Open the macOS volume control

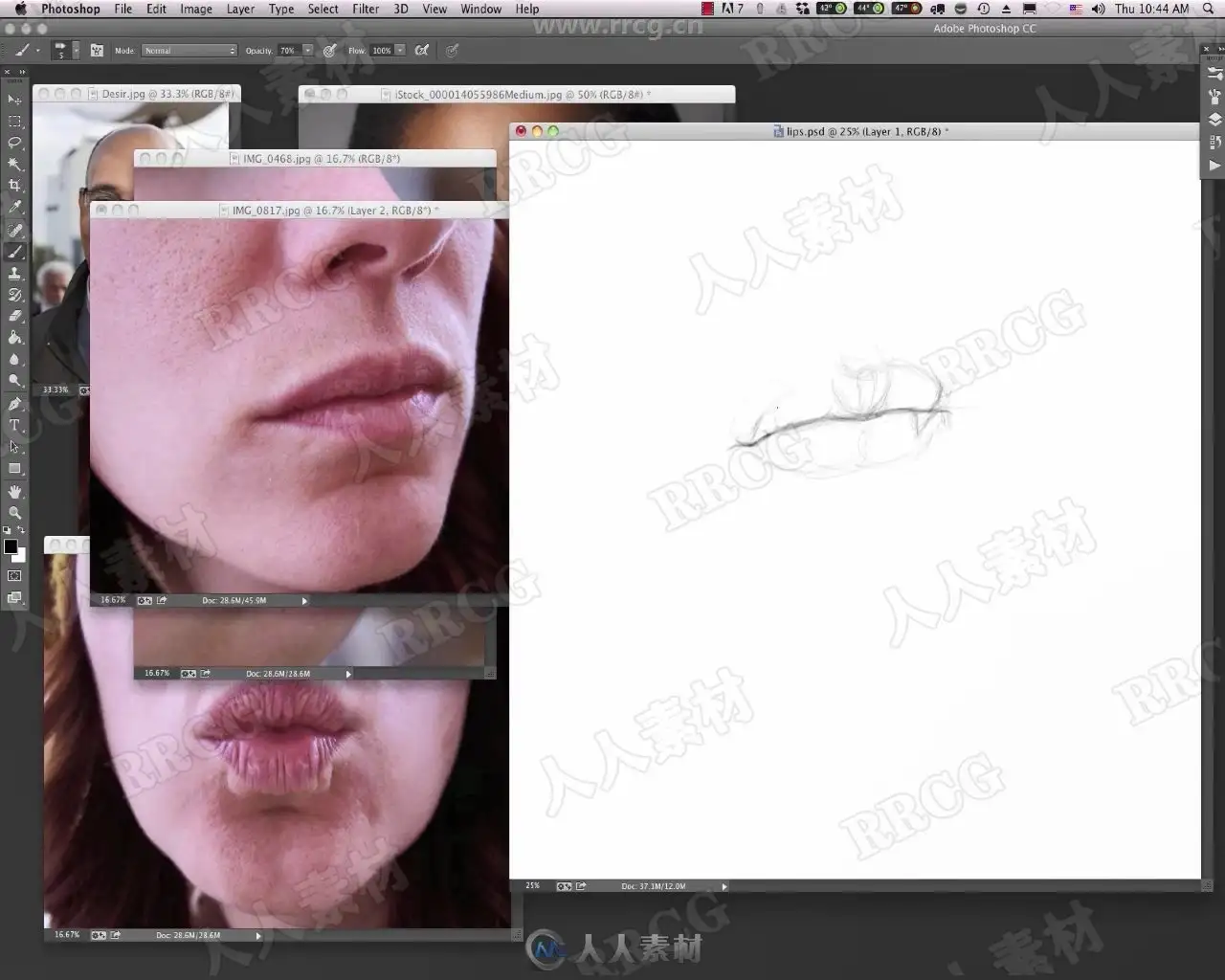coord(1098,9)
